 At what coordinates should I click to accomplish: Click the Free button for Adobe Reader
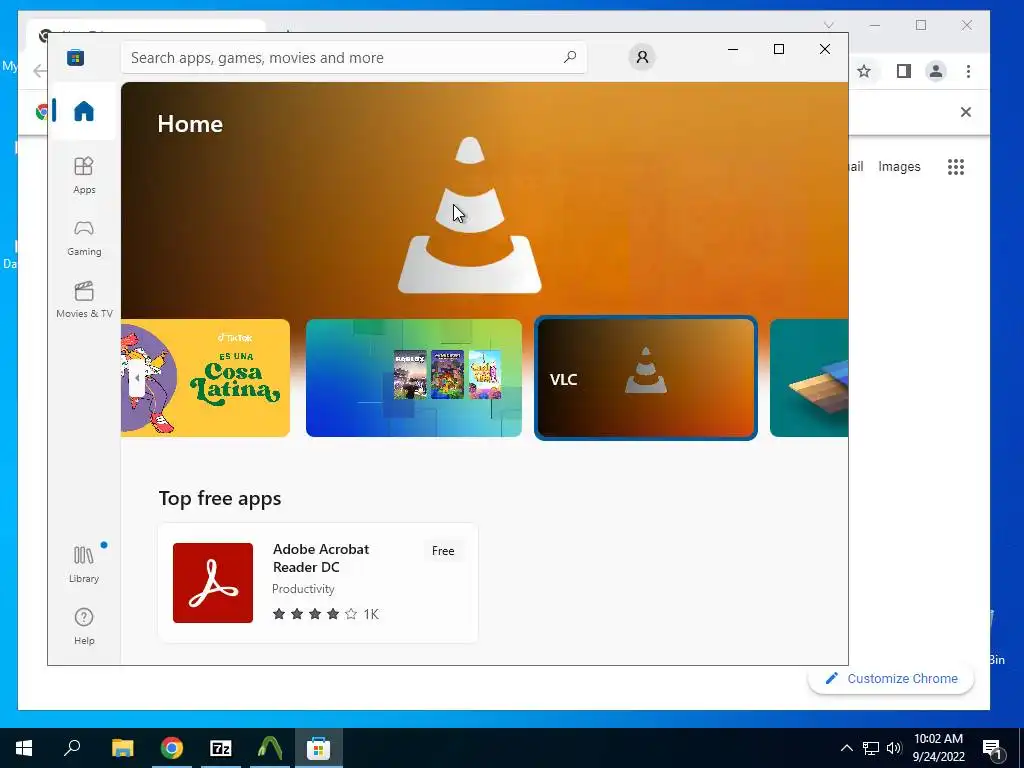click(443, 551)
